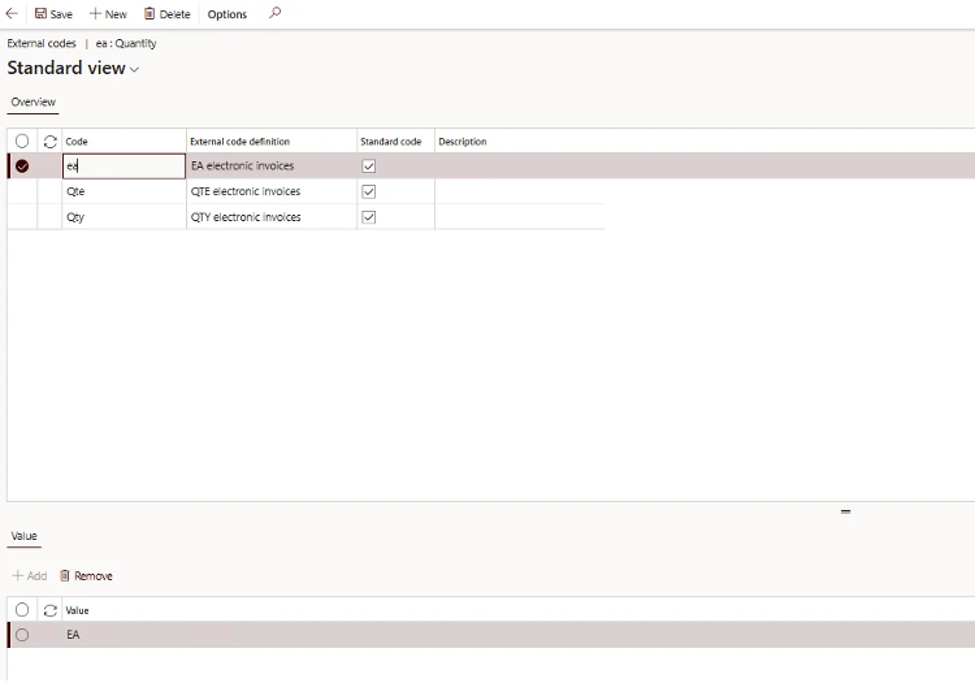Click EA electronic invoices cell
The height and width of the screenshot is (683, 977).
tap(272, 166)
